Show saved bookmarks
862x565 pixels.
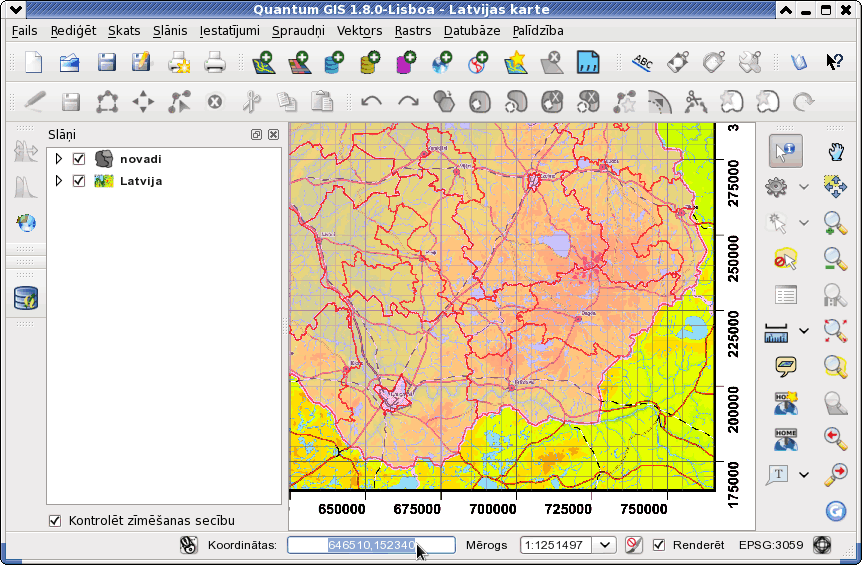(x=785, y=439)
